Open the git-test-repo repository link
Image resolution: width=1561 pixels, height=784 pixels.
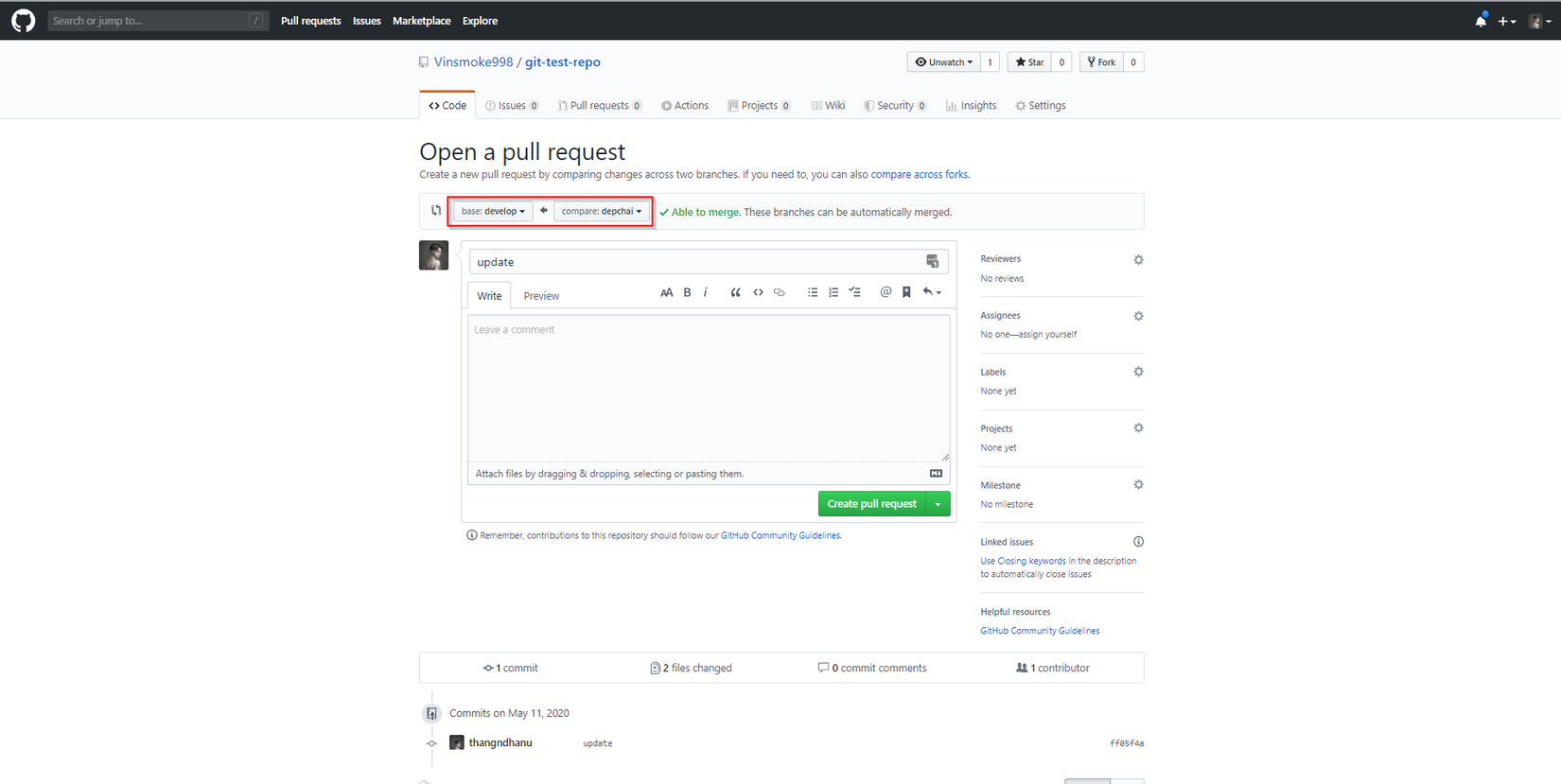coord(563,62)
